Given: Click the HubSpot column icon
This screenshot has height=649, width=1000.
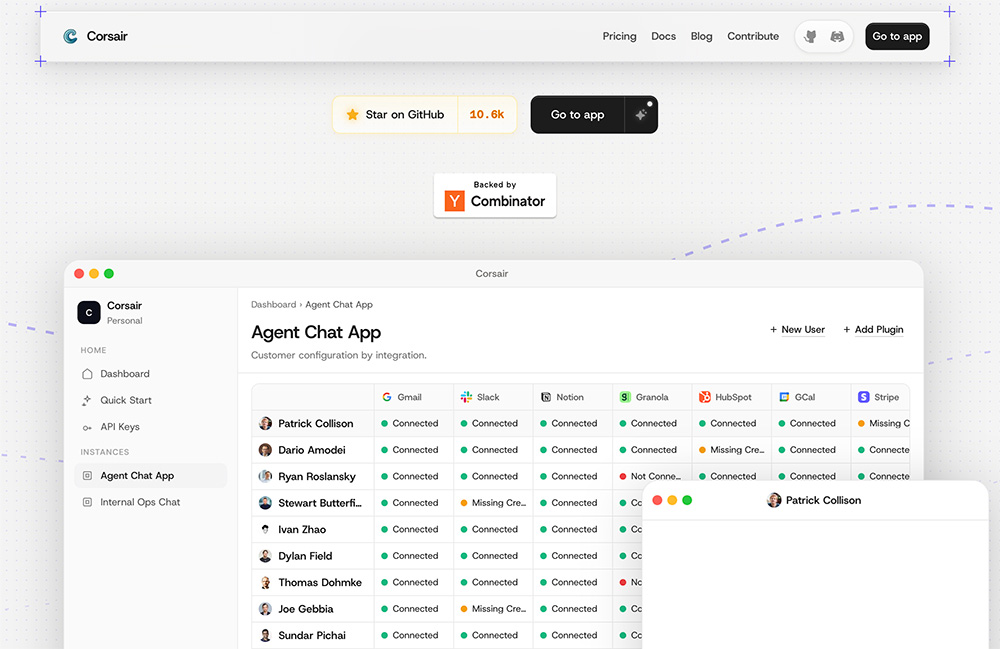Looking at the screenshot, I should (705, 397).
